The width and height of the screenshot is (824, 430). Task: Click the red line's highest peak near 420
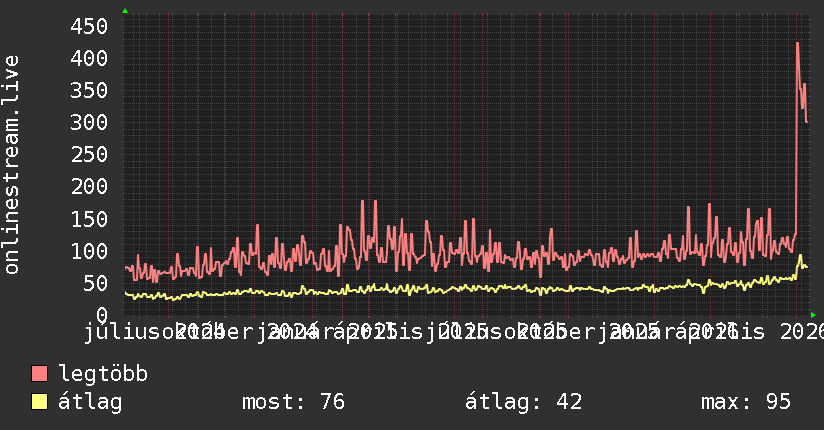[x=798, y=44]
